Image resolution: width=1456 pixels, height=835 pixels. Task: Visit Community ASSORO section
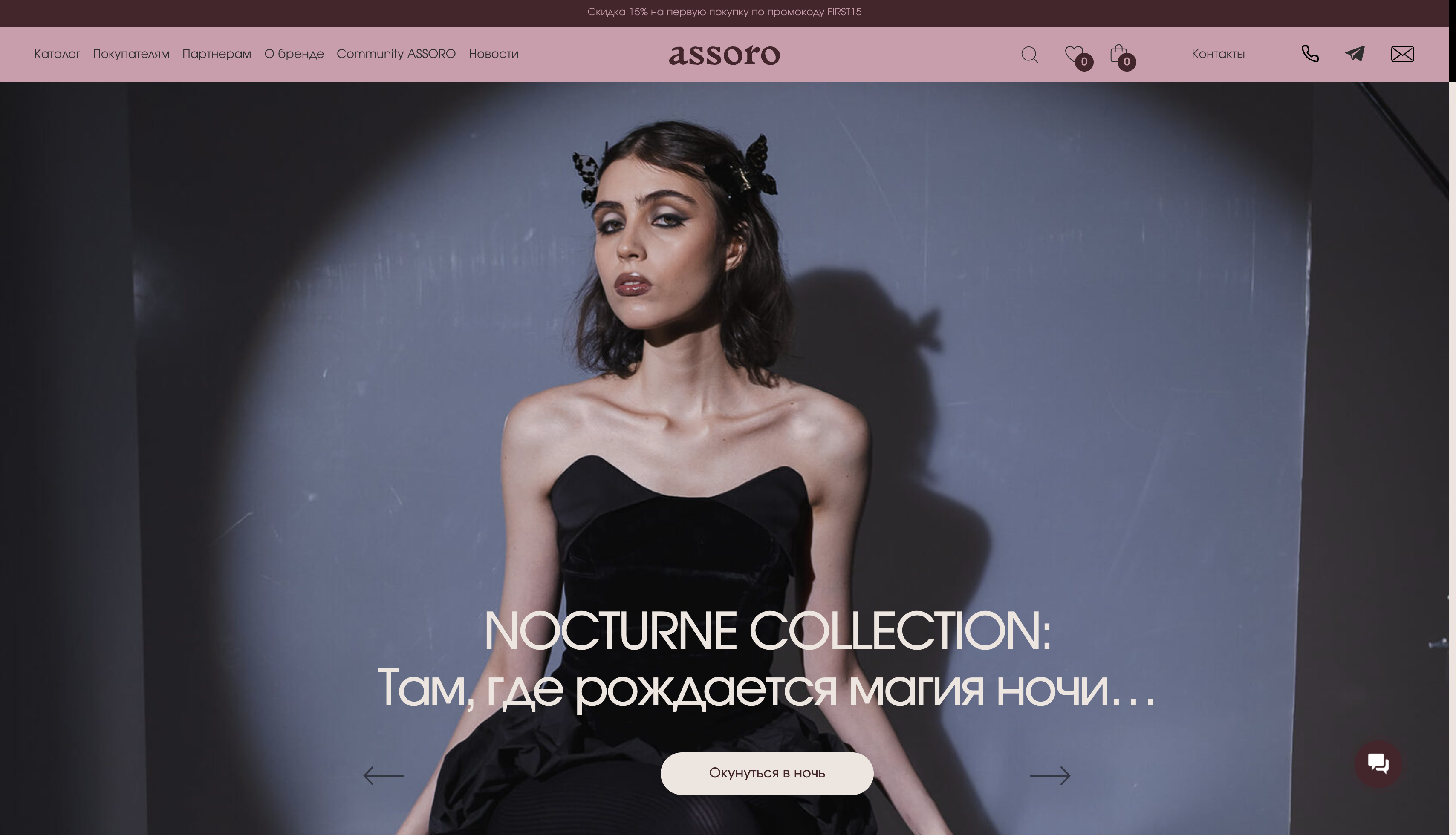396,54
